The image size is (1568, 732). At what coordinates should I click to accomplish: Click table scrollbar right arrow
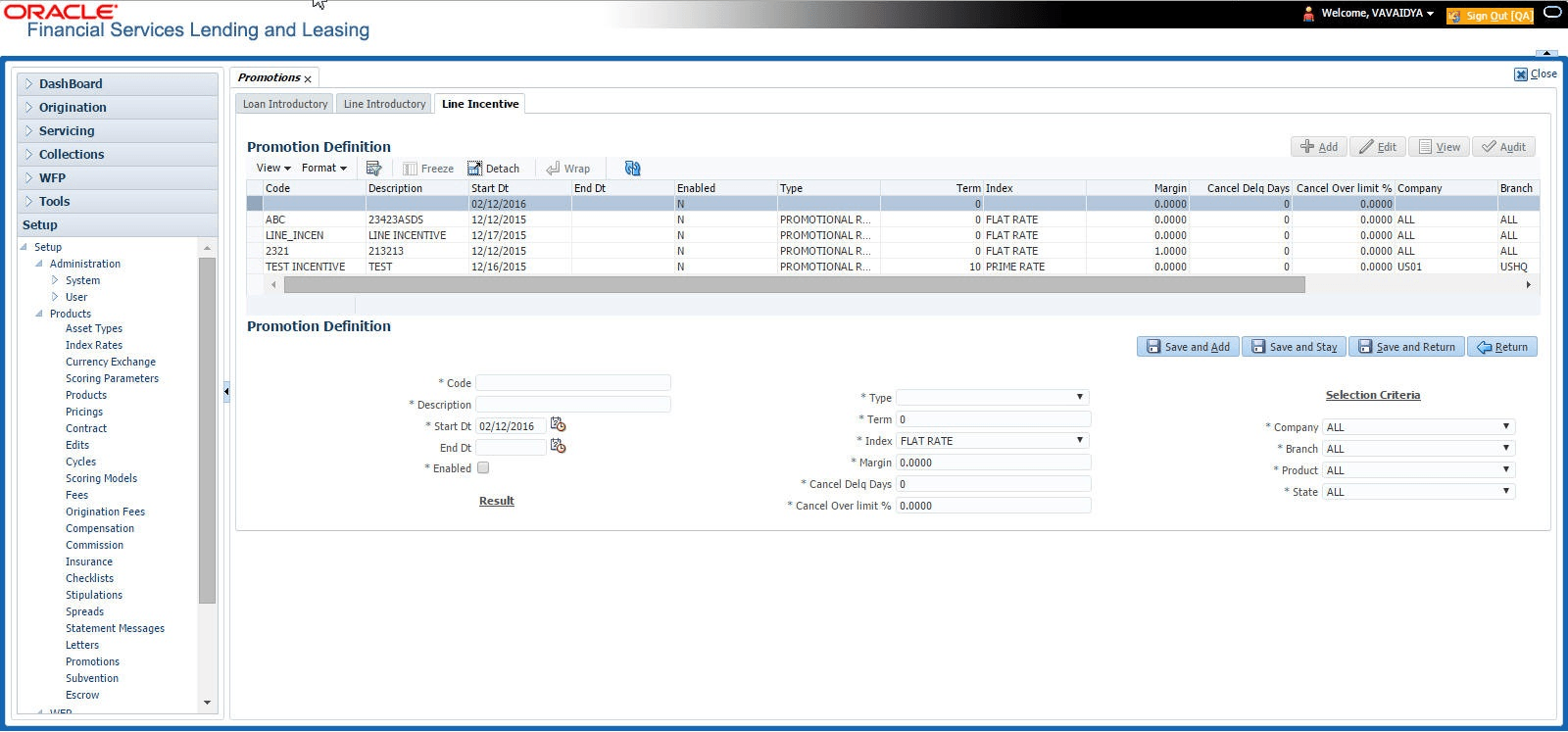pyautogui.click(x=1529, y=285)
